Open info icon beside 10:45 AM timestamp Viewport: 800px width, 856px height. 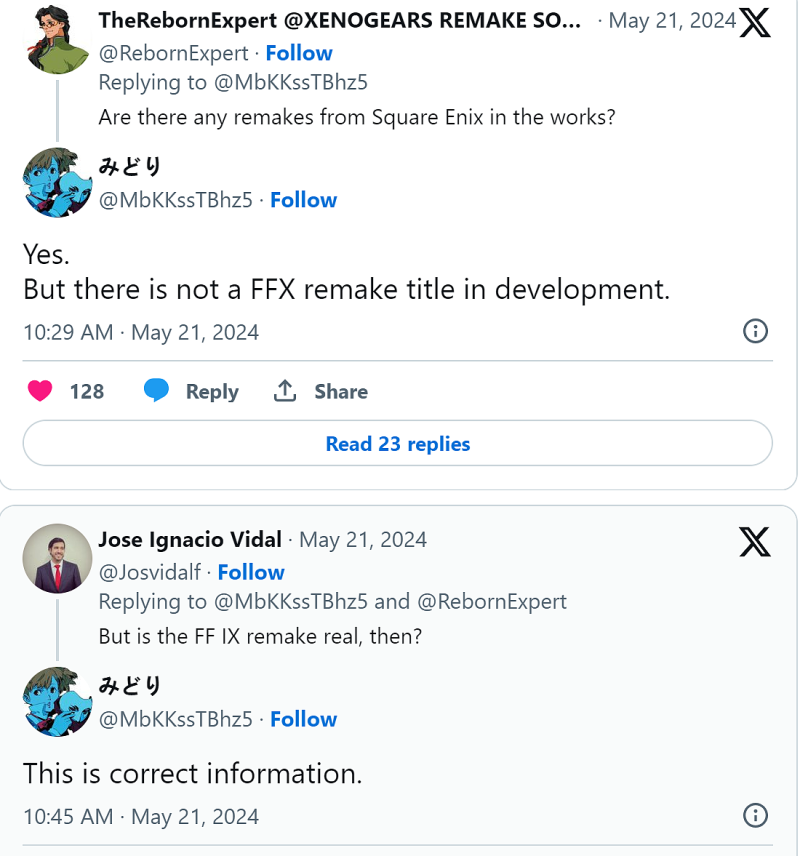[755, 816]
